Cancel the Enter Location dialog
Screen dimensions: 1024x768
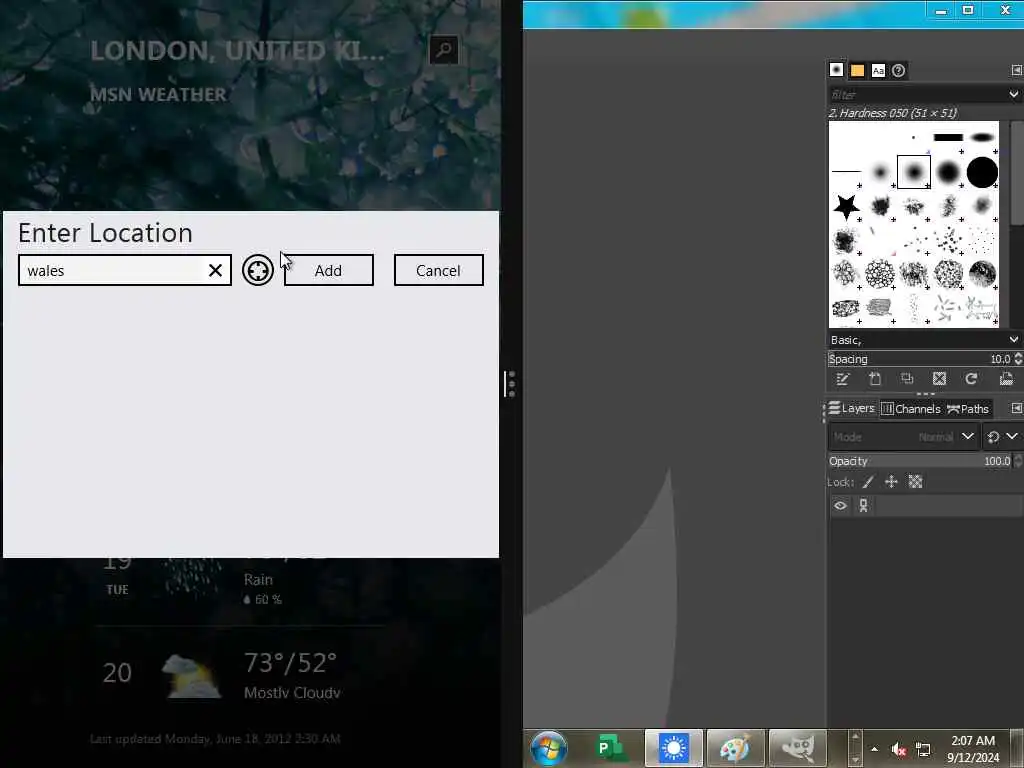point(438,270)
